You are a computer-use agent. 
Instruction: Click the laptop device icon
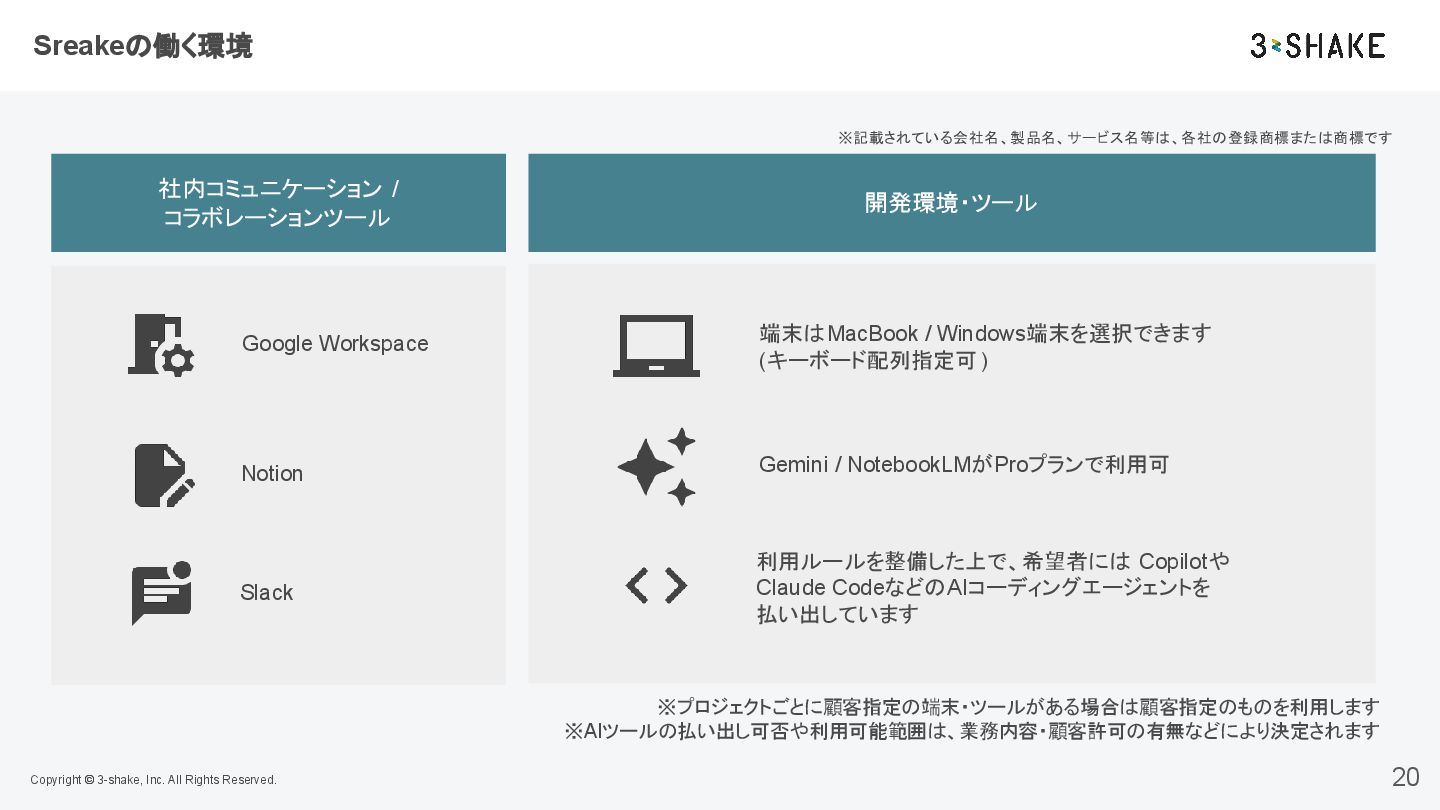[656, 346]
